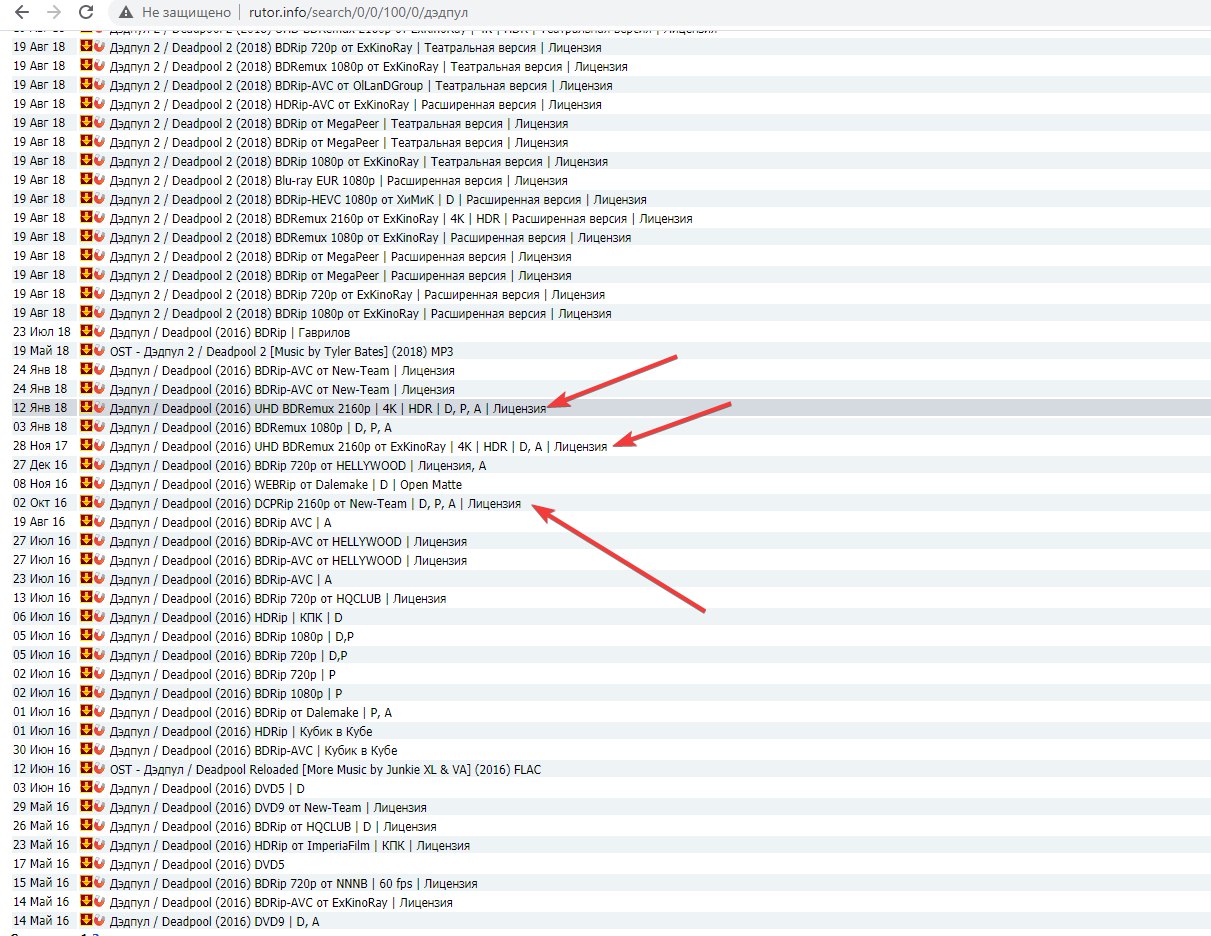This screenshot has width=1211, height=936.
Task: Click the date '12 Янв 18'
Action: 40,408
